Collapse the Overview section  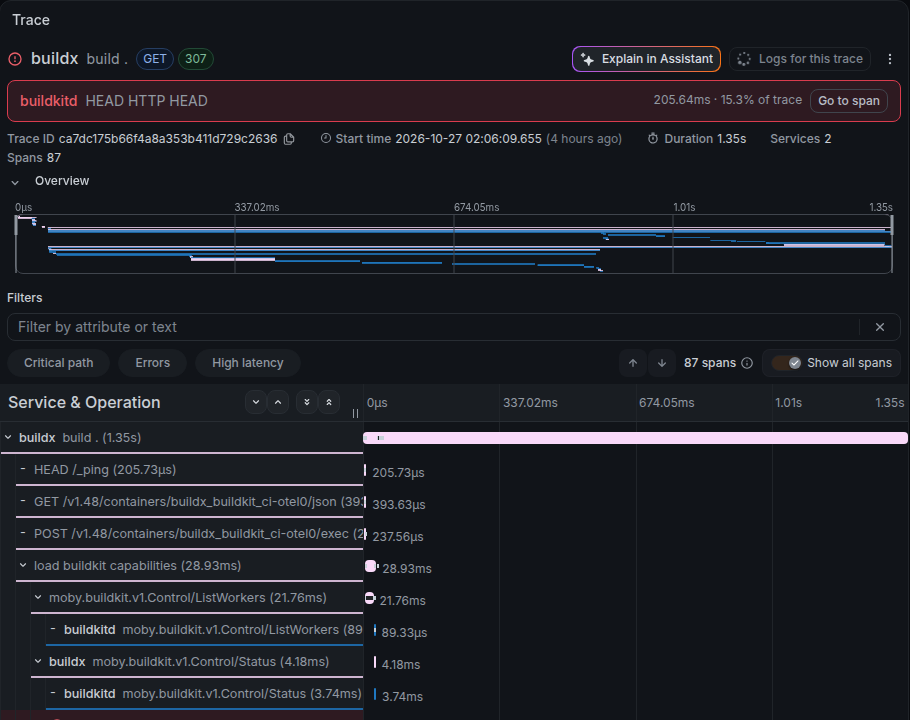point(15,182)
